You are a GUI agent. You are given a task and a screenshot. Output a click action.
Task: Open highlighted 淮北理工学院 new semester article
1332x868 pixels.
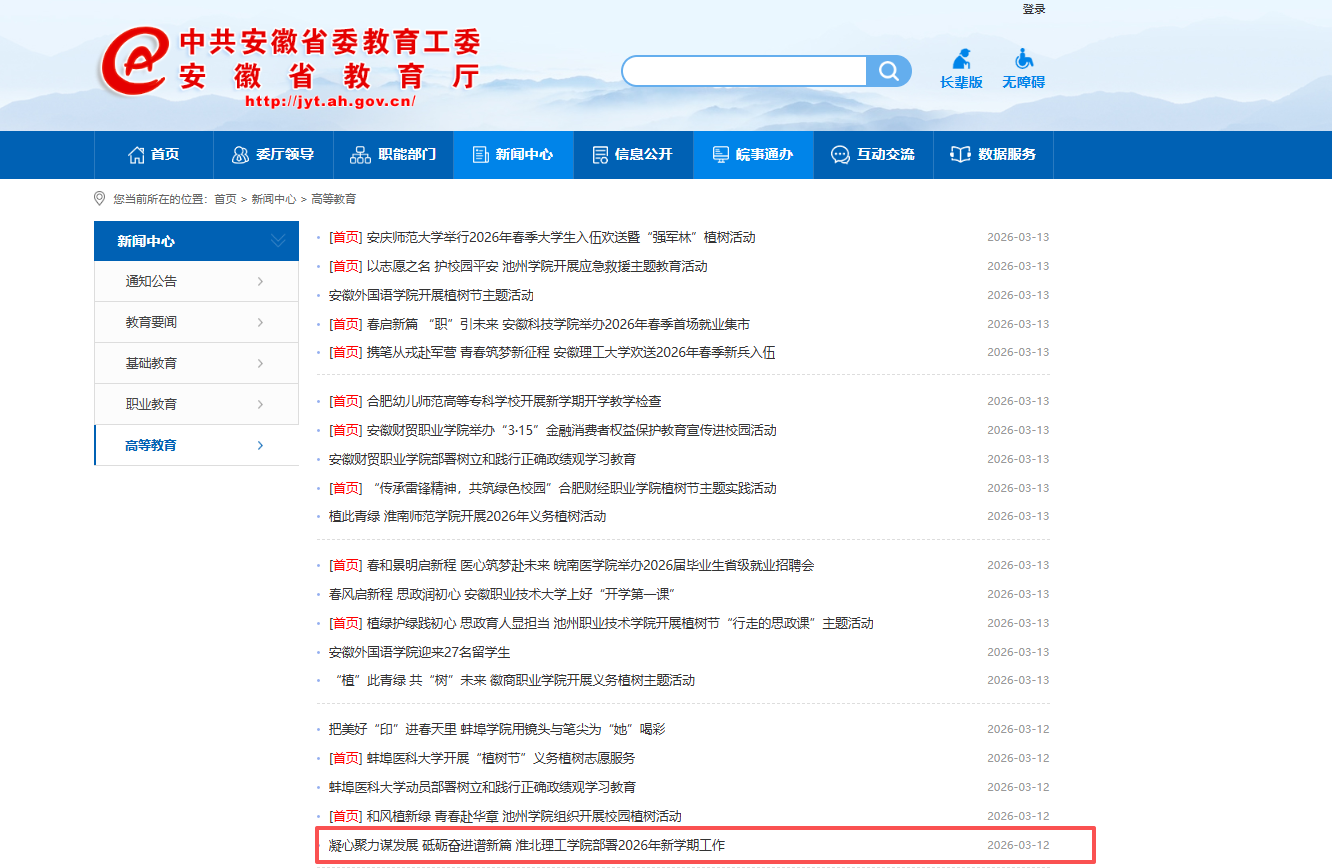526,845
